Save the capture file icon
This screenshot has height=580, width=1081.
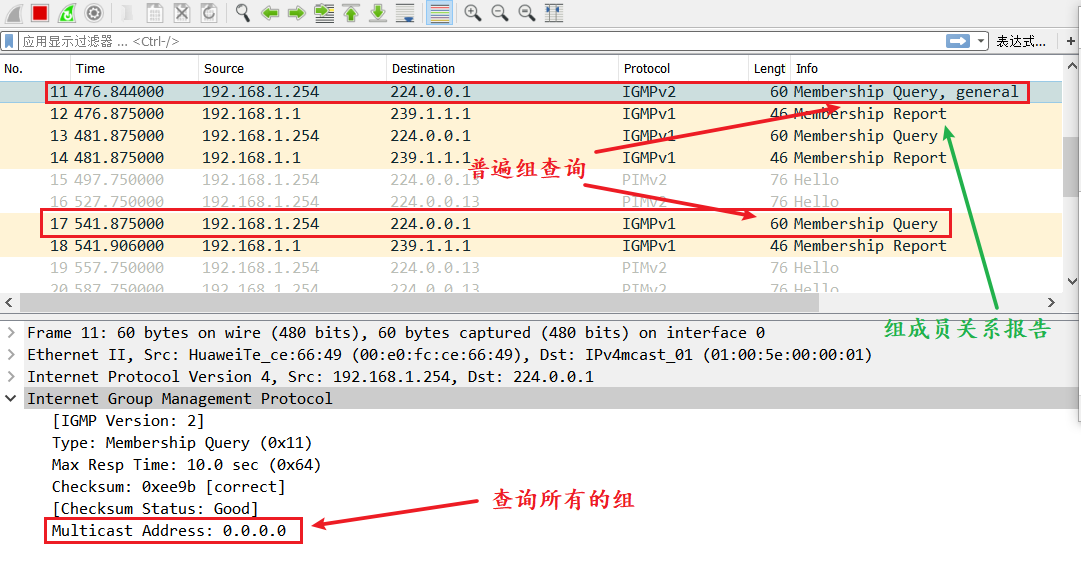[x=155, y=12]
